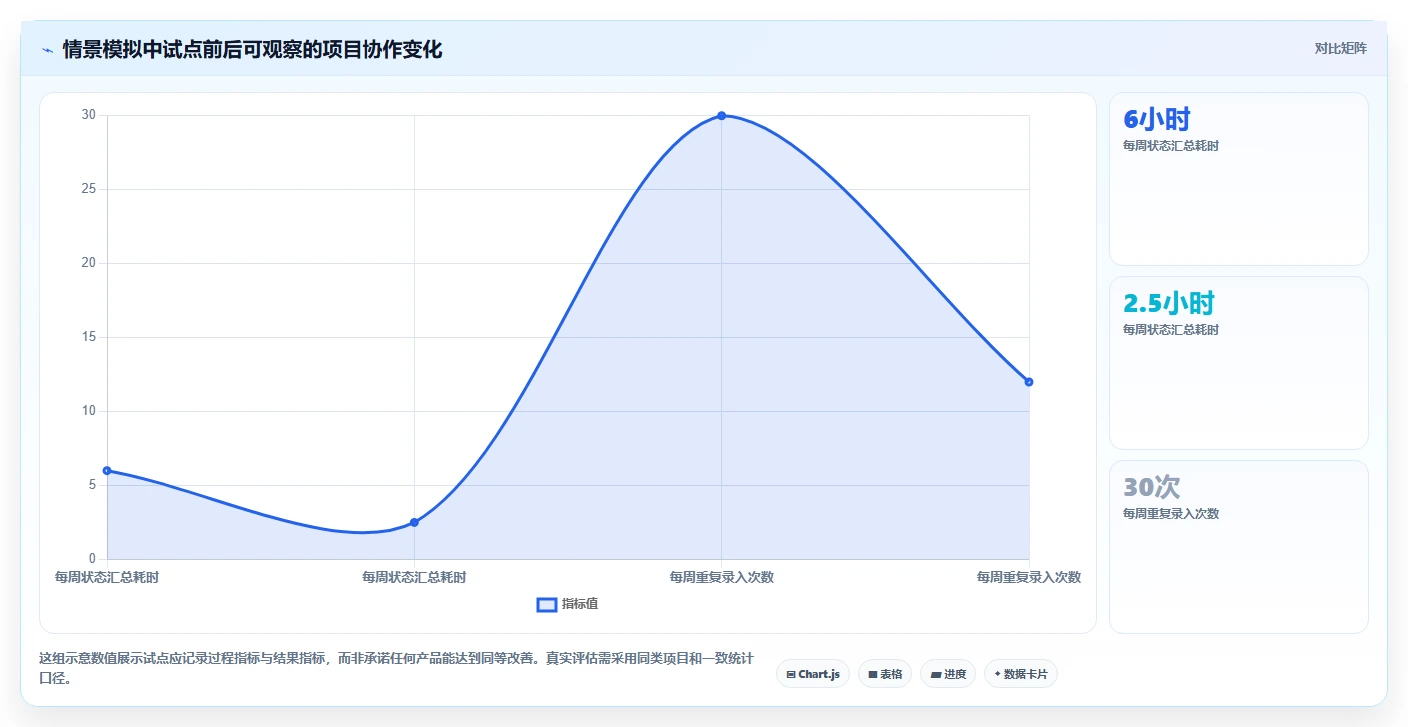Select the 数据卡片 tag pill
The image size is (1408, 727).
1021,674
